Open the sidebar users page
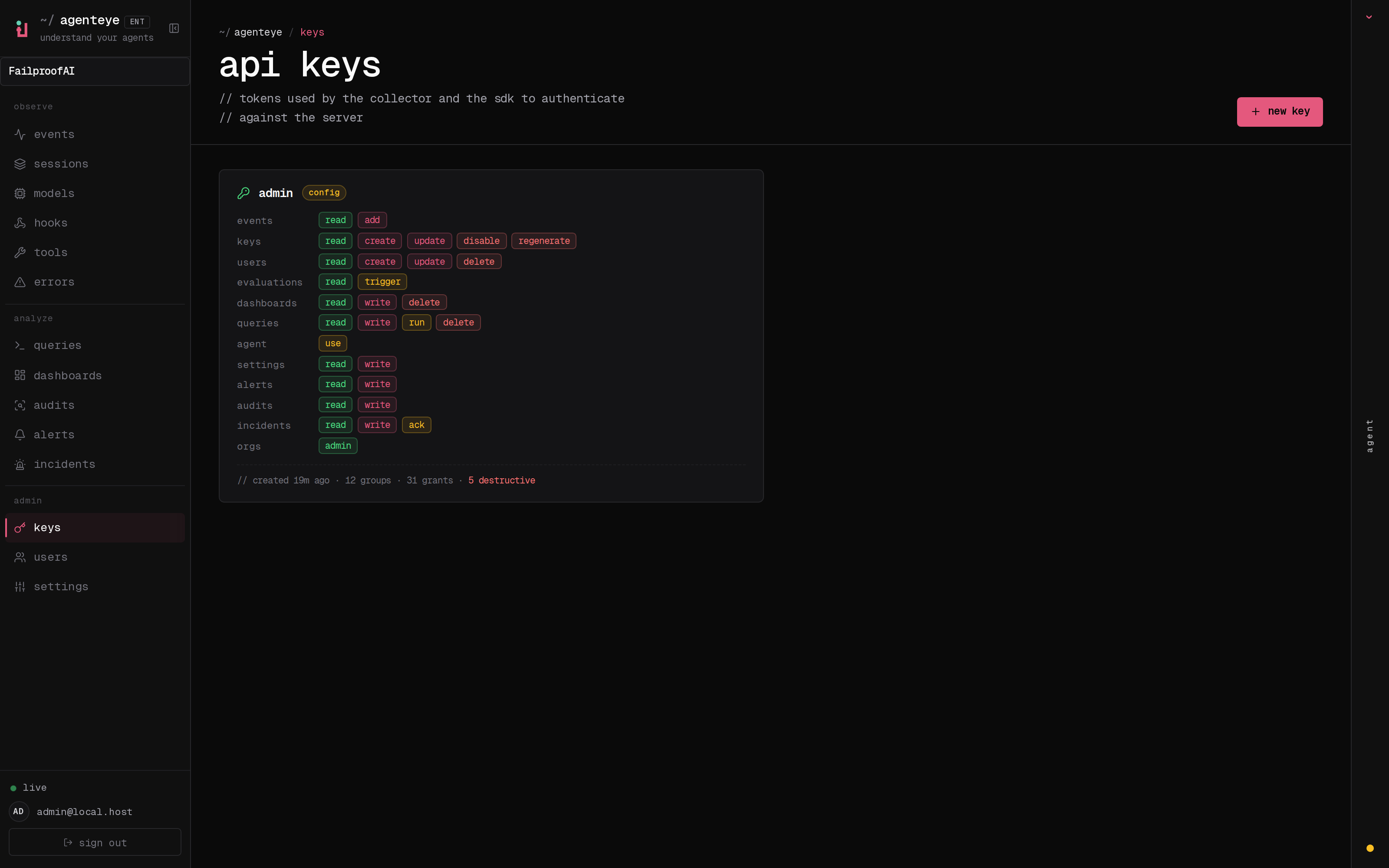 (95, 557)
